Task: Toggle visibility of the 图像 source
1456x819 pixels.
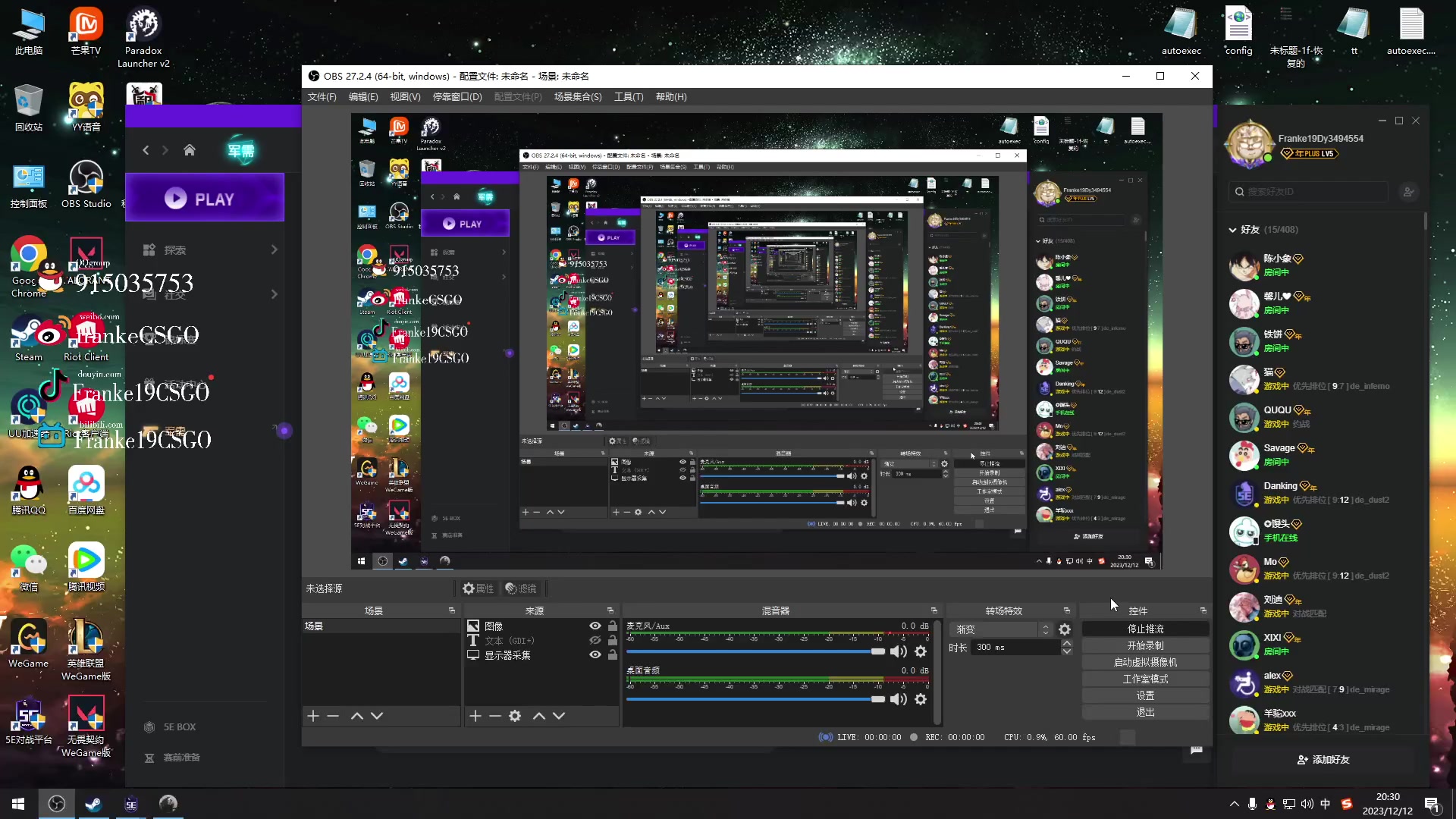Action: click(x=595, y=626)
